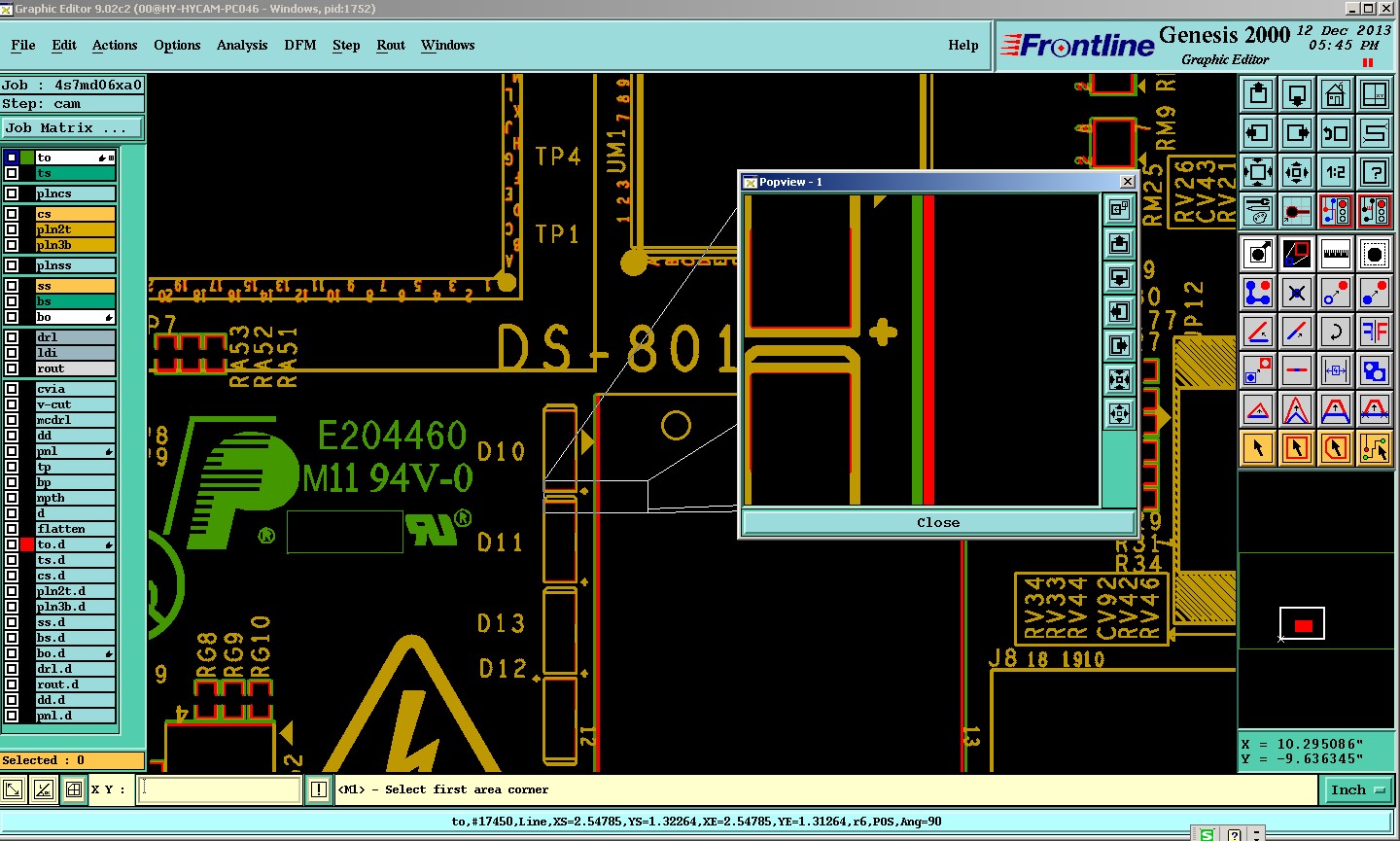Toggle display checkbox for layer pnl.d

tap(12, 716)
